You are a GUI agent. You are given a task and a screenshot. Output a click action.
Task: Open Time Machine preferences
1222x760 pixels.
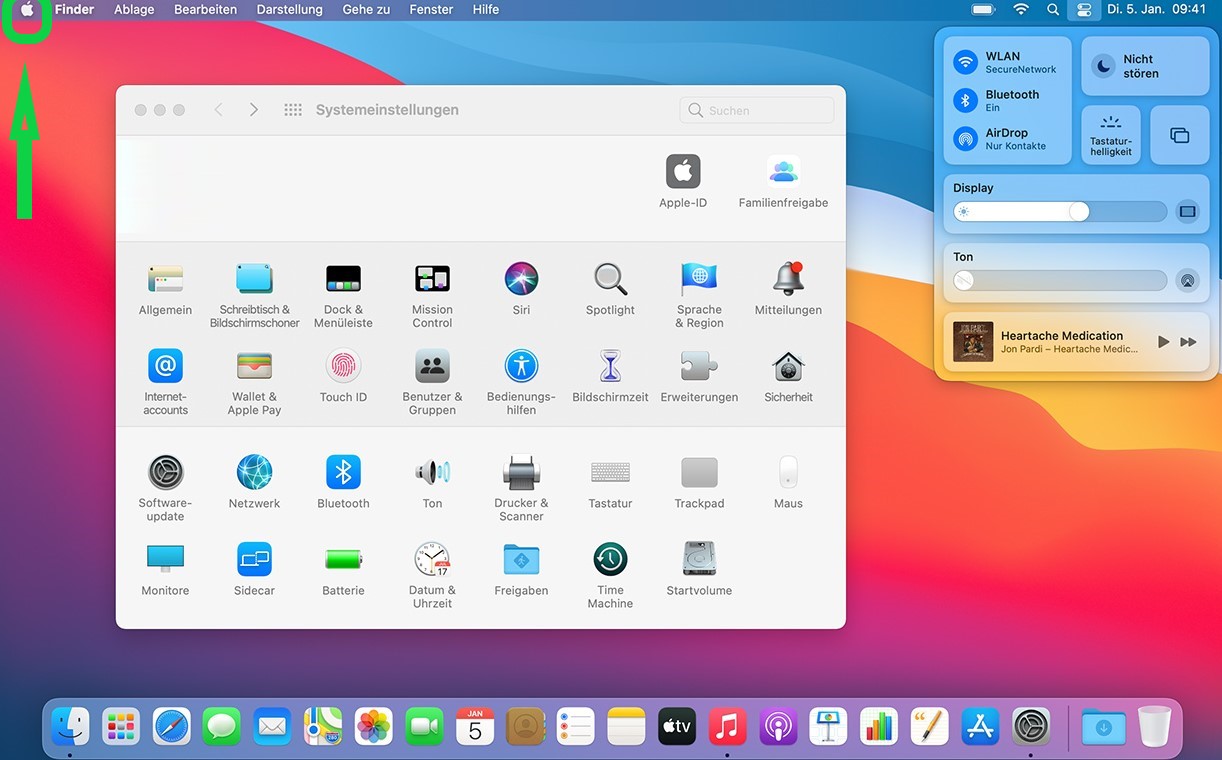pos(610,558)
